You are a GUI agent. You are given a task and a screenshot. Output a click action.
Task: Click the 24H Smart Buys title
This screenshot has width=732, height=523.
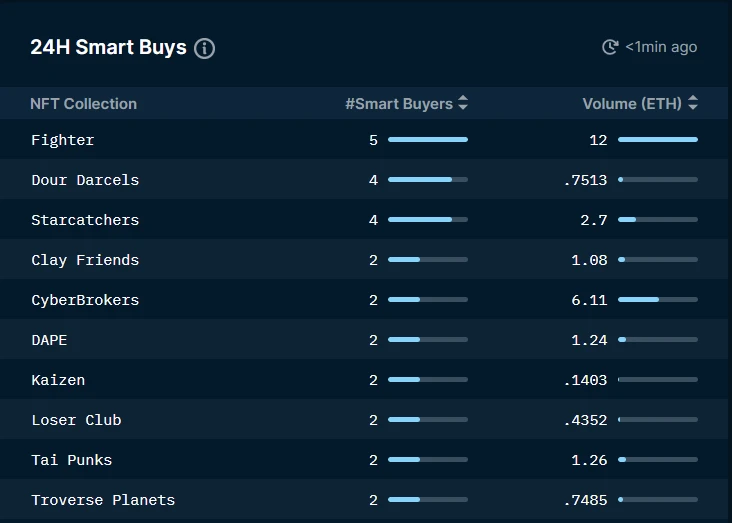click(108, 48)
